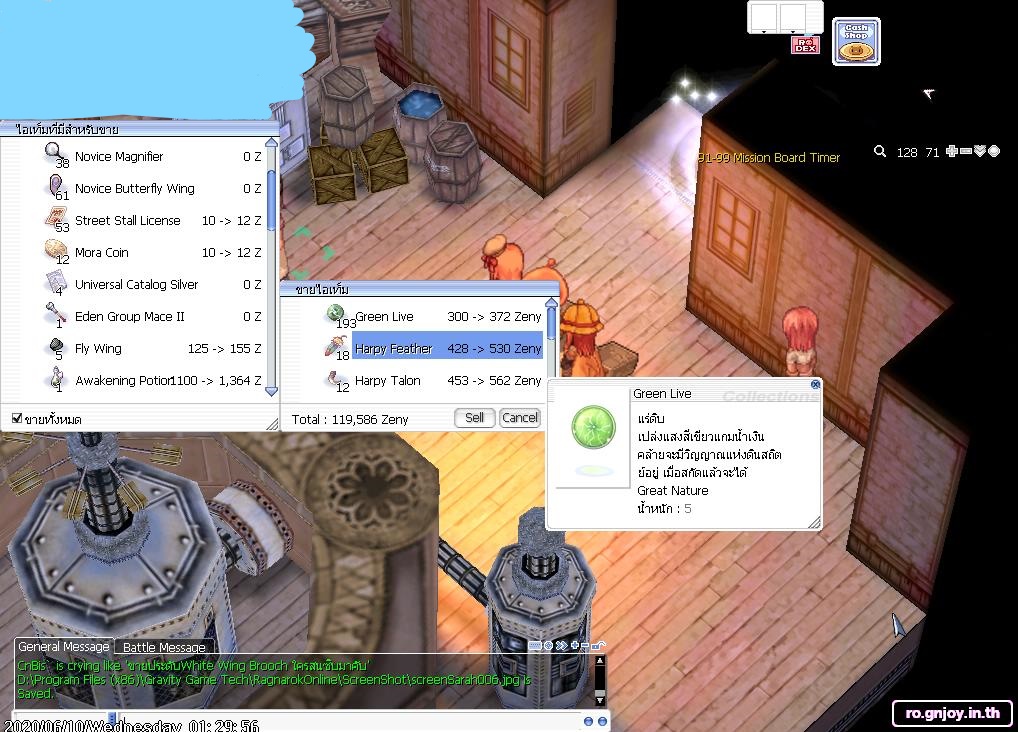Zoom in minimap with plus icon

tap(952, 151)
